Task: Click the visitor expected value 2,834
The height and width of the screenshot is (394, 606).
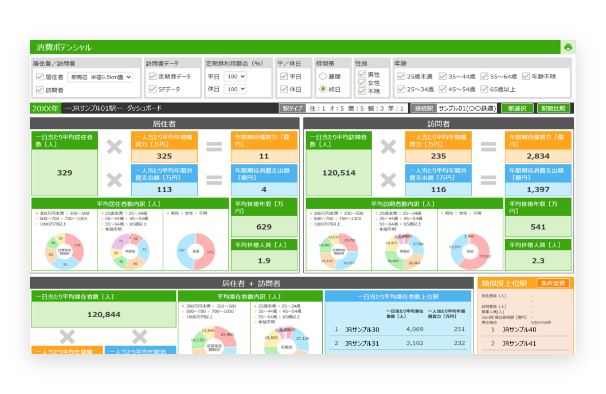Action: (x=538, y=156)
